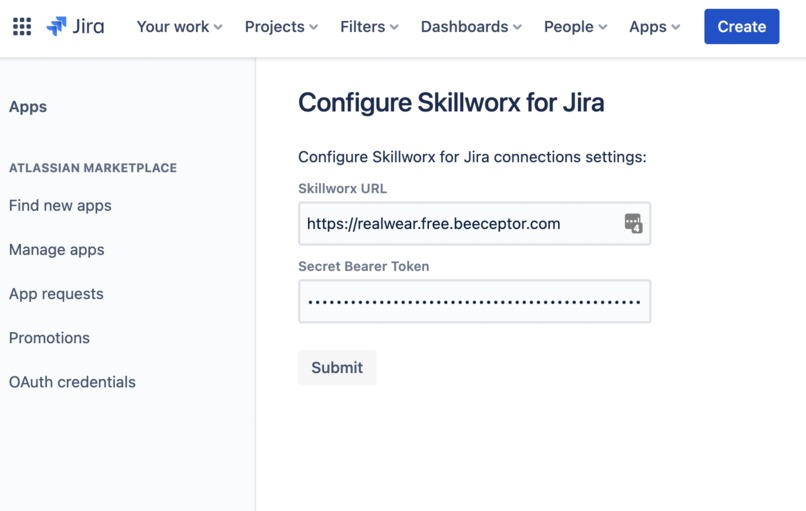Click the password manager icon in URL field
Image resolution: width=806 pixels, height=511 pixels.
click(x=633, y=224)
